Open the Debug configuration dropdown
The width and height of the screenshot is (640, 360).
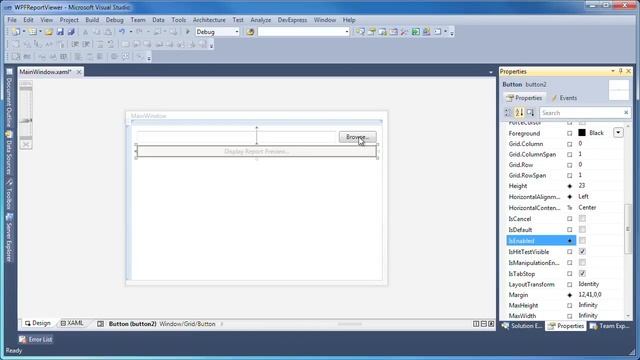[x=236, y=32]
